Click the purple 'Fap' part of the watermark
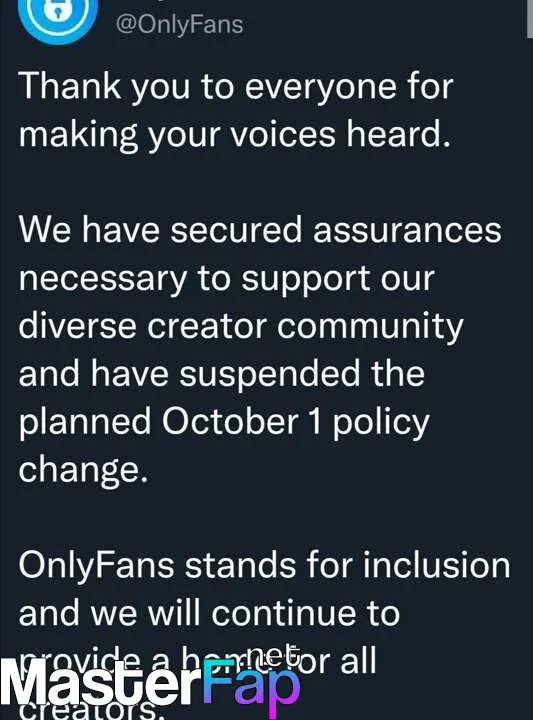 click(252, 686)
